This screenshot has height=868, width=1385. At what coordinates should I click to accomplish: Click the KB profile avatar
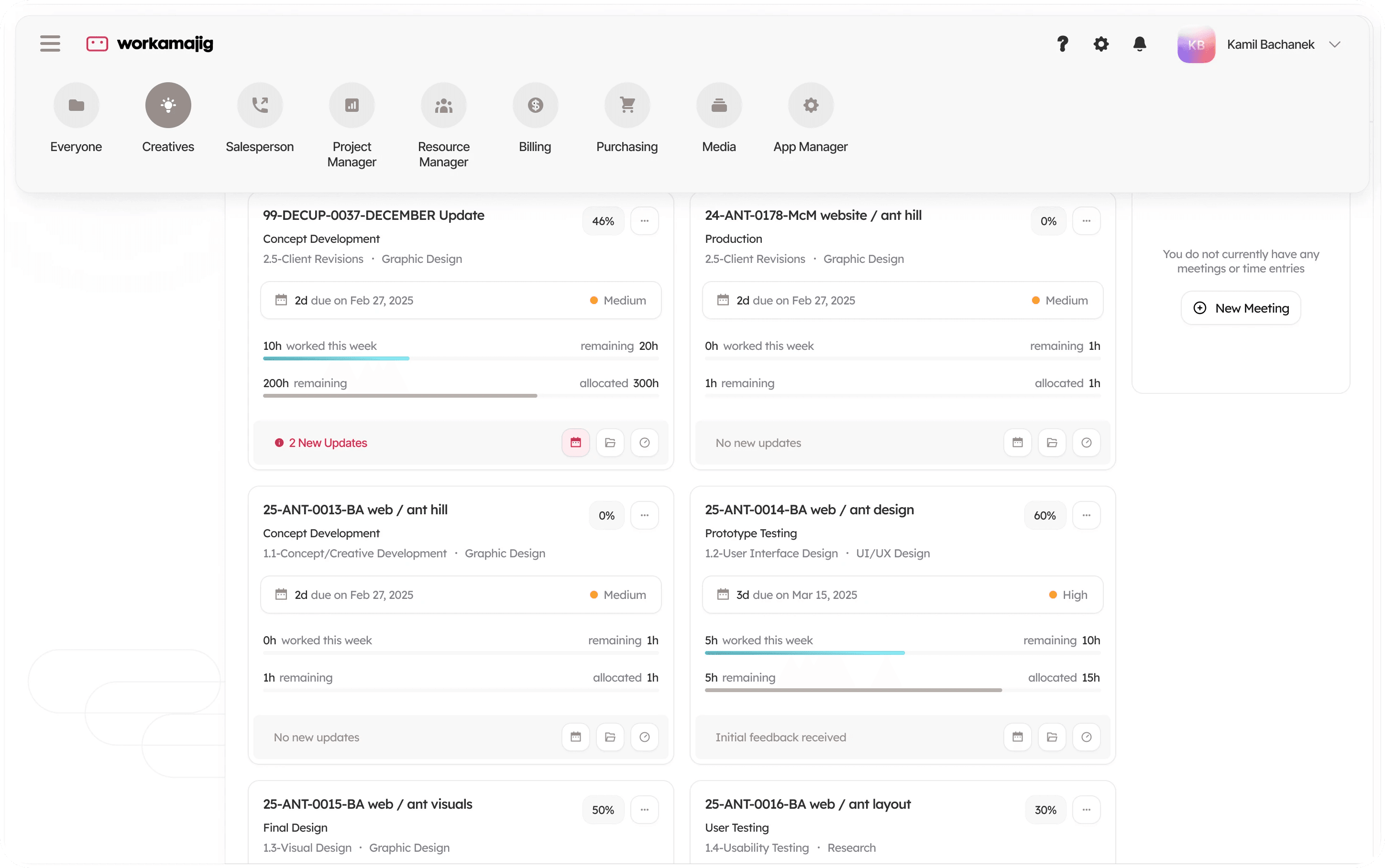coord(1196,45)
